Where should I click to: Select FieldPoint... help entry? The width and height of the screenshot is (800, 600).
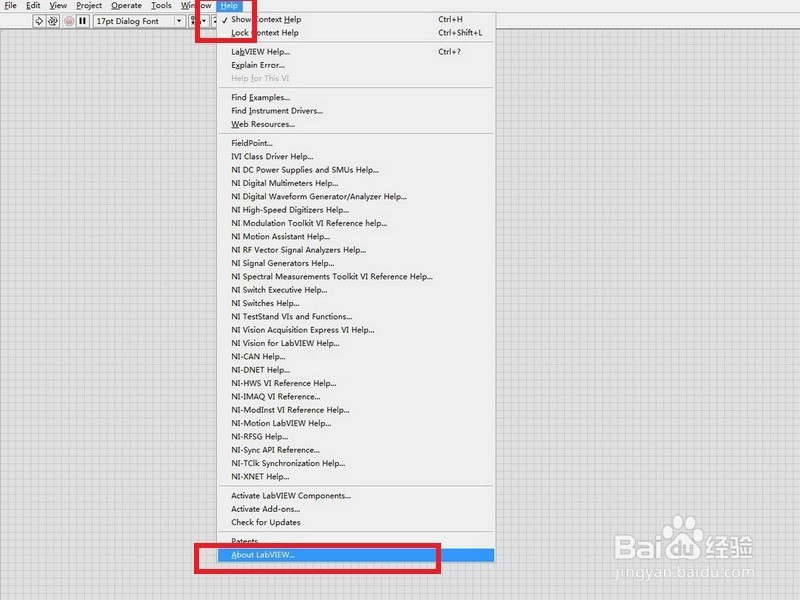[x=356, y=143]
